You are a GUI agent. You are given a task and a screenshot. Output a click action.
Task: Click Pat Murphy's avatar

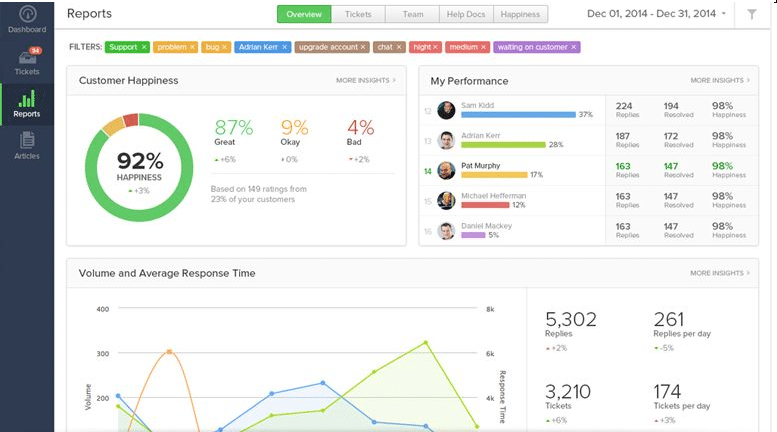coord(446,170)
